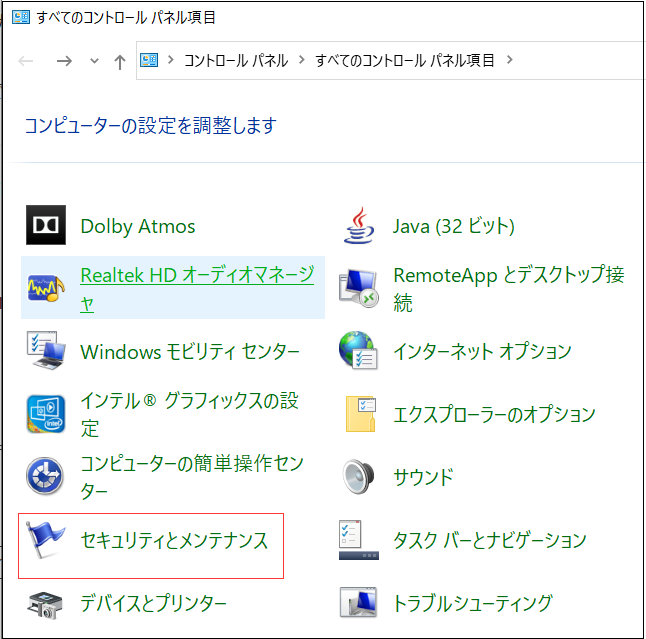646x639 pixels.
Task: Go back with the left arrow button
Action: pyautogui.click(x=26, y=61)
